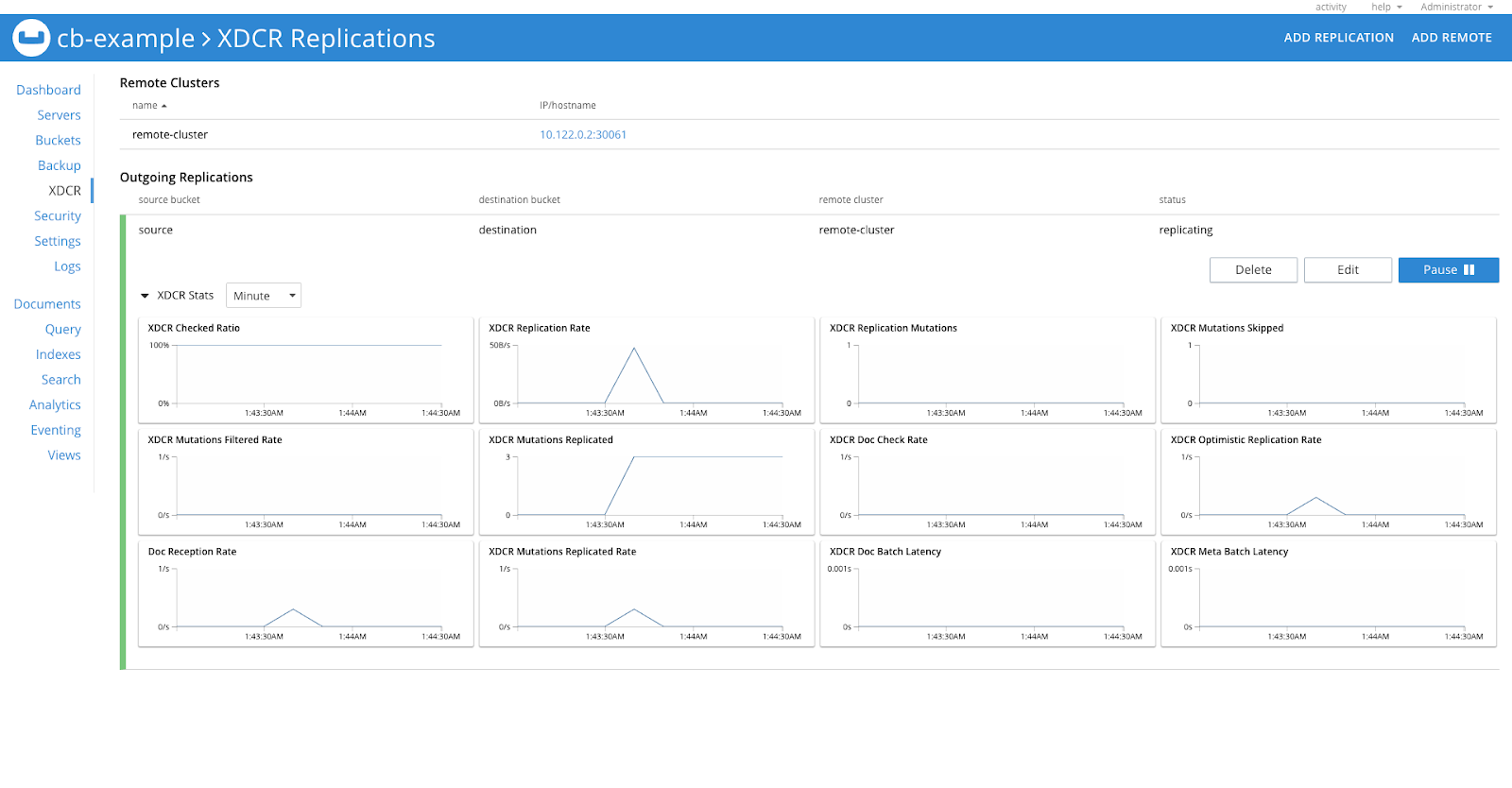1512x788 pixels.
Task: Open the Servers page
Action: [x=59, y=115]
